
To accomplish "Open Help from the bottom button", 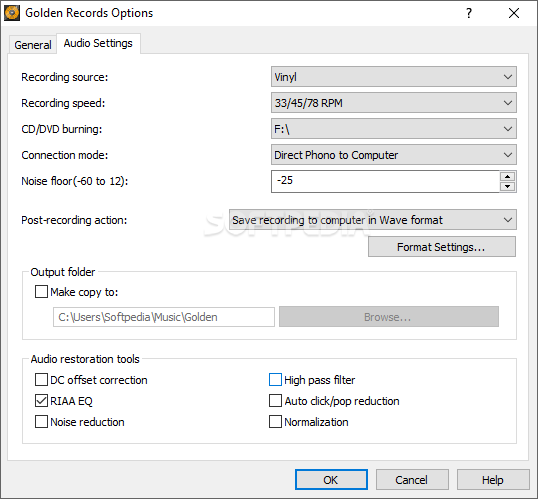I will tap(493, 480).
